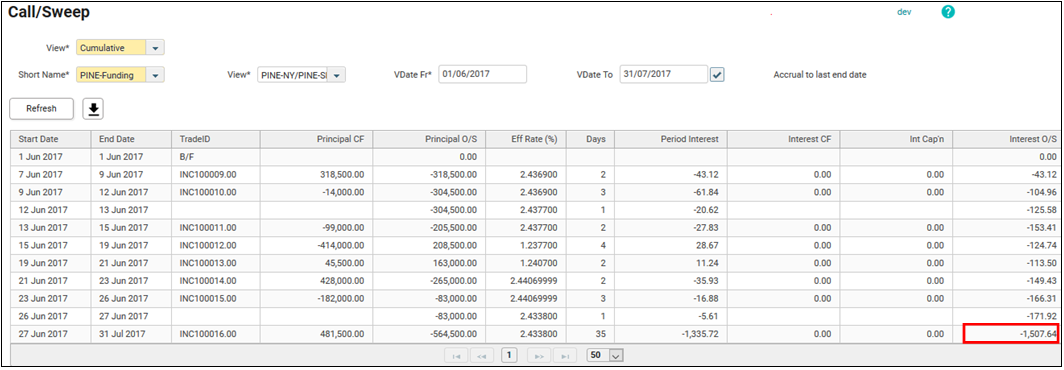Click page number 1 button
Viewport: 1064px width, 370px height.
point(508,355)
